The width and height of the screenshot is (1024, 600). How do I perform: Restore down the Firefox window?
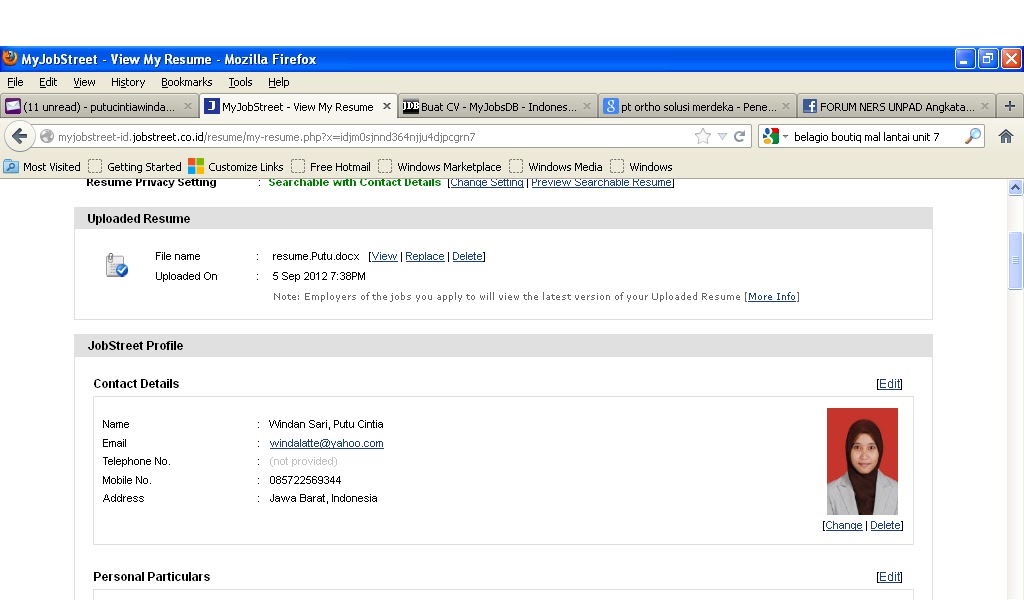pos(988,59)
